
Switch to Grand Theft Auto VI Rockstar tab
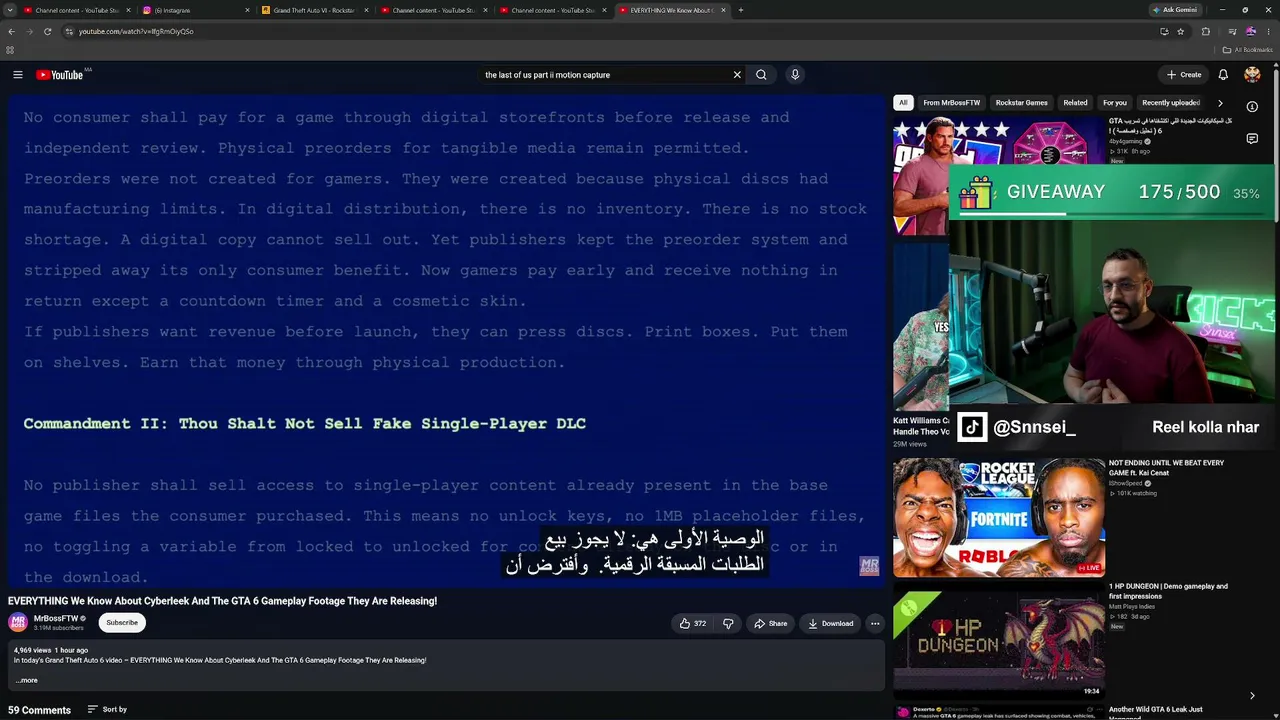pyautogui.click(x=315, y=10)
